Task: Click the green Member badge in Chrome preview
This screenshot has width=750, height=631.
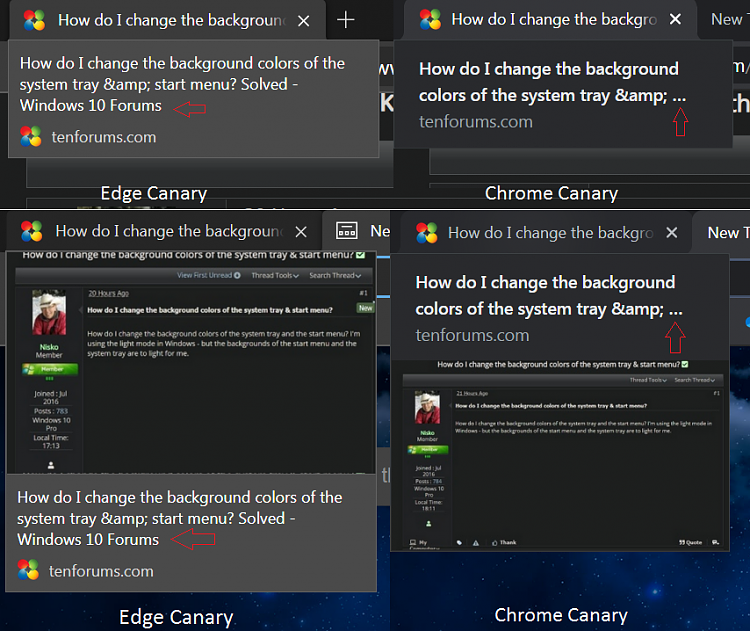Action: click(428, 449)
